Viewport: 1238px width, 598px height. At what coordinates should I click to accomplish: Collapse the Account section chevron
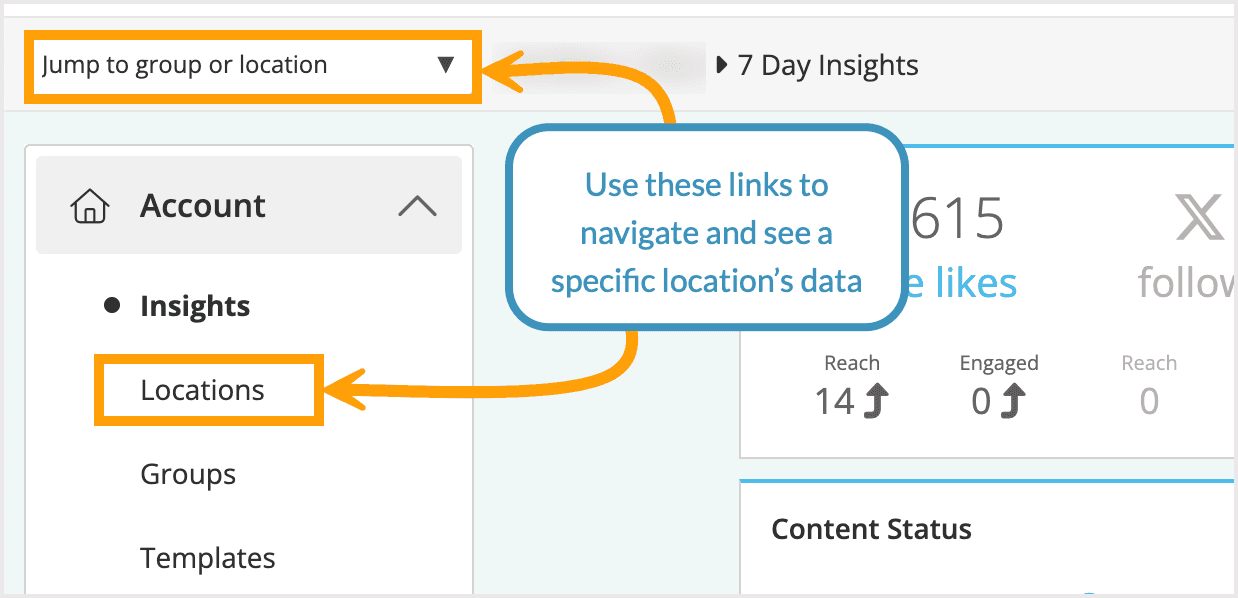[417, 207]
